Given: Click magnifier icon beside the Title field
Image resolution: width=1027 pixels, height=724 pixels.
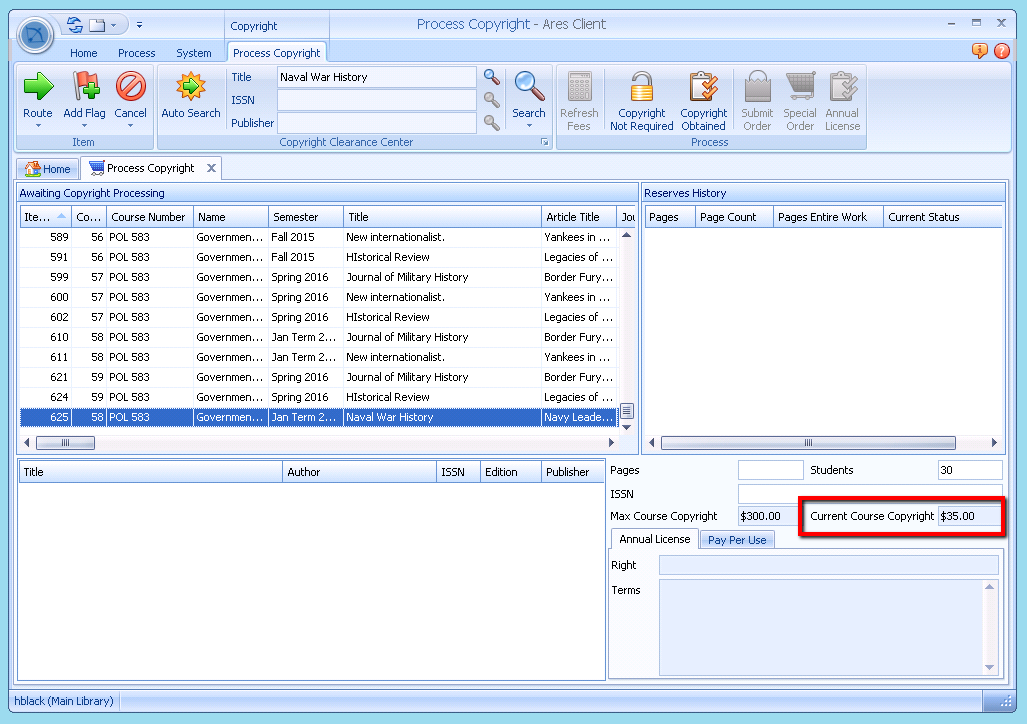Looking at the screenshot, I should click(x=492, y=77).
